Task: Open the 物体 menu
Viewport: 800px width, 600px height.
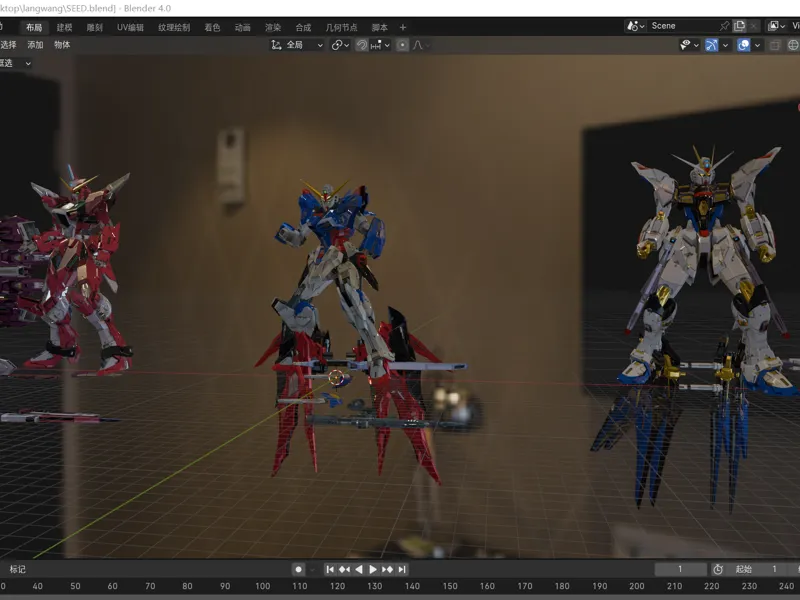Action: point(62,45)
